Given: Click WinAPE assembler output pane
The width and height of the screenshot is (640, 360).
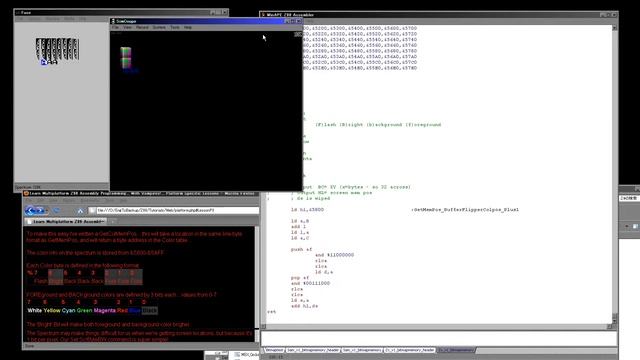Looking at the screenshot, I should tap(439, 338).
